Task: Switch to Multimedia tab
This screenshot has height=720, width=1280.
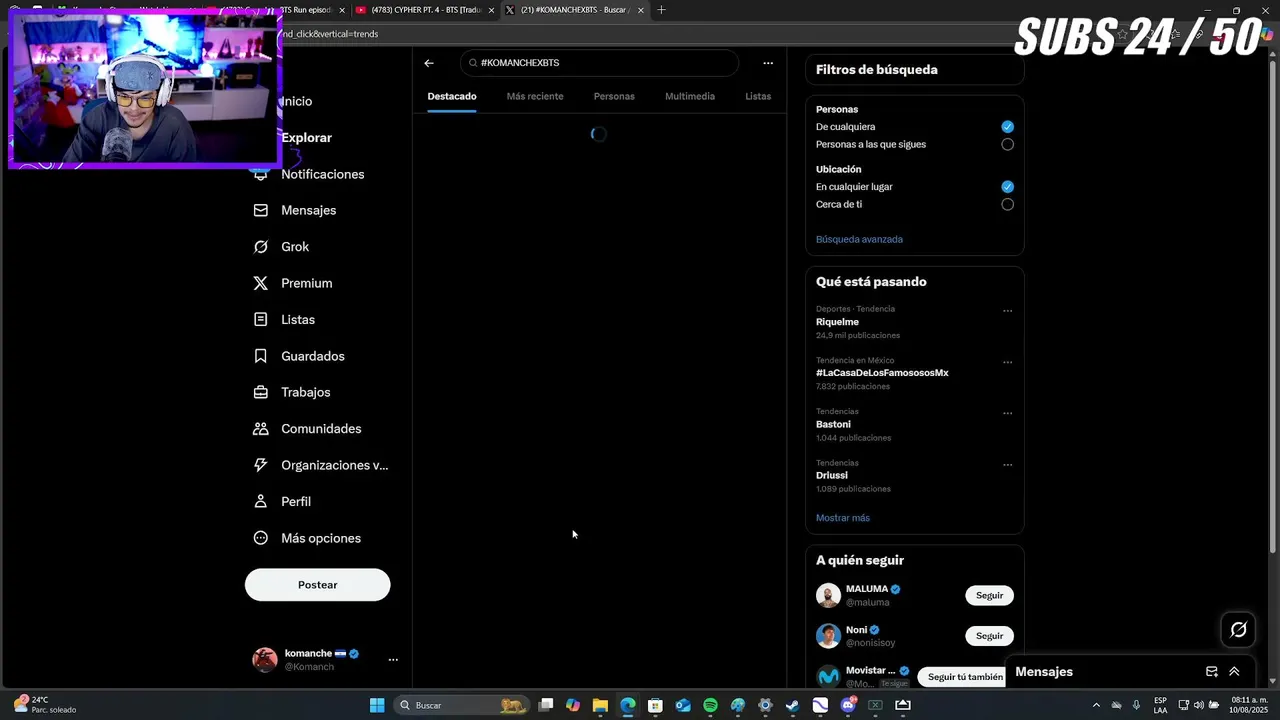Action: point(690,96)
